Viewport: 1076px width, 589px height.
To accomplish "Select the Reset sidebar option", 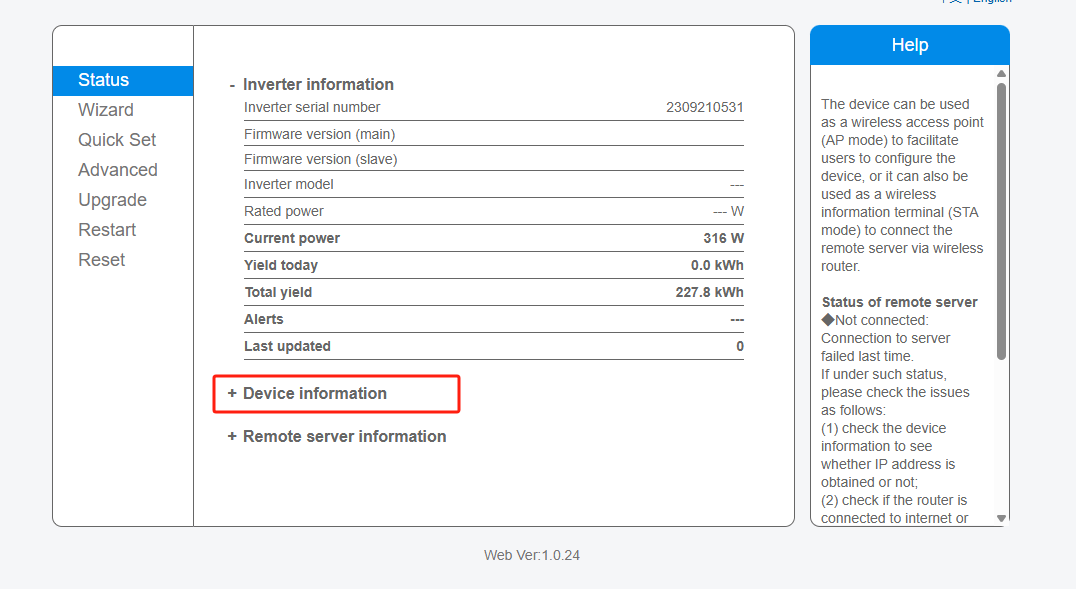I will click(102, 260).
